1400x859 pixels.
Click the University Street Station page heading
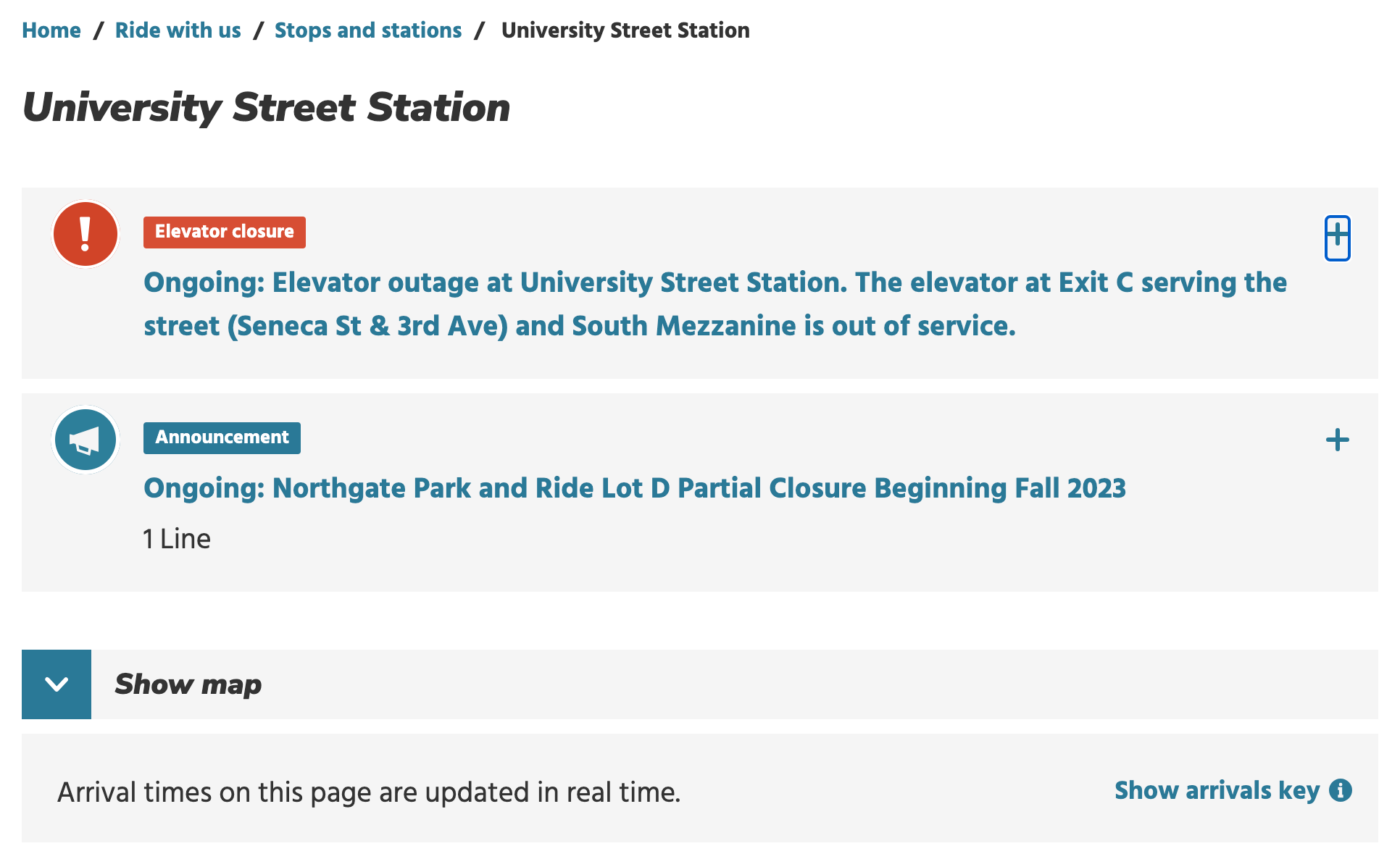coord(267,107)
